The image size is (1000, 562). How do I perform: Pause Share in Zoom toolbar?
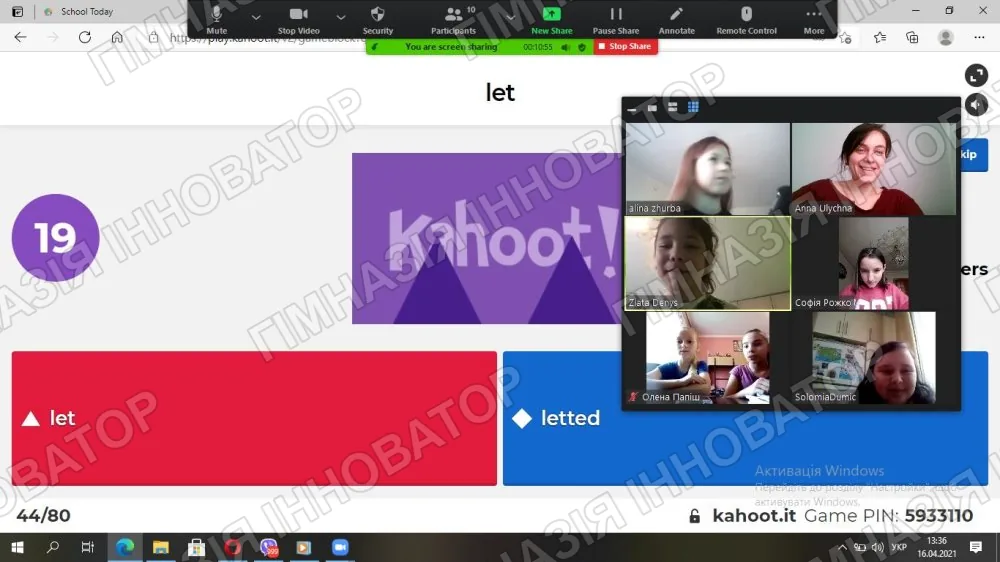(615, 19)
